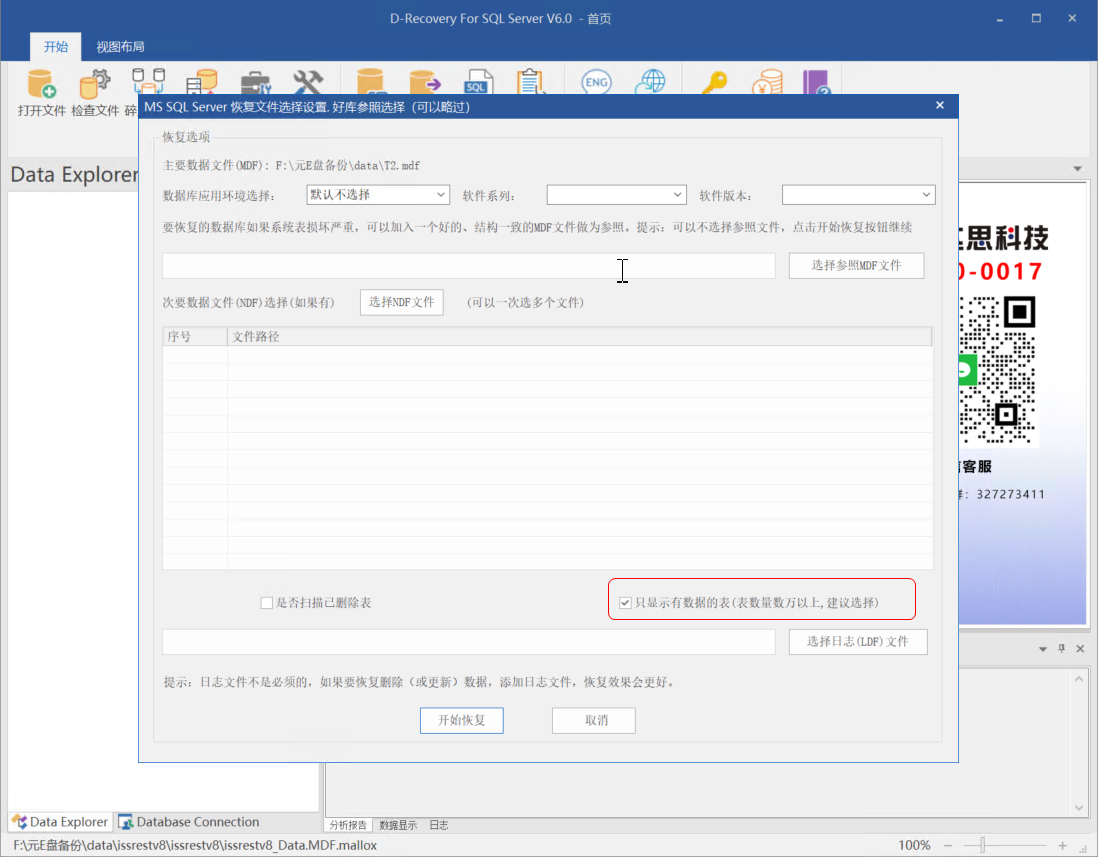1098x857 pixels.
Task: Click the LDF log file path field
Action: point(468,641)
